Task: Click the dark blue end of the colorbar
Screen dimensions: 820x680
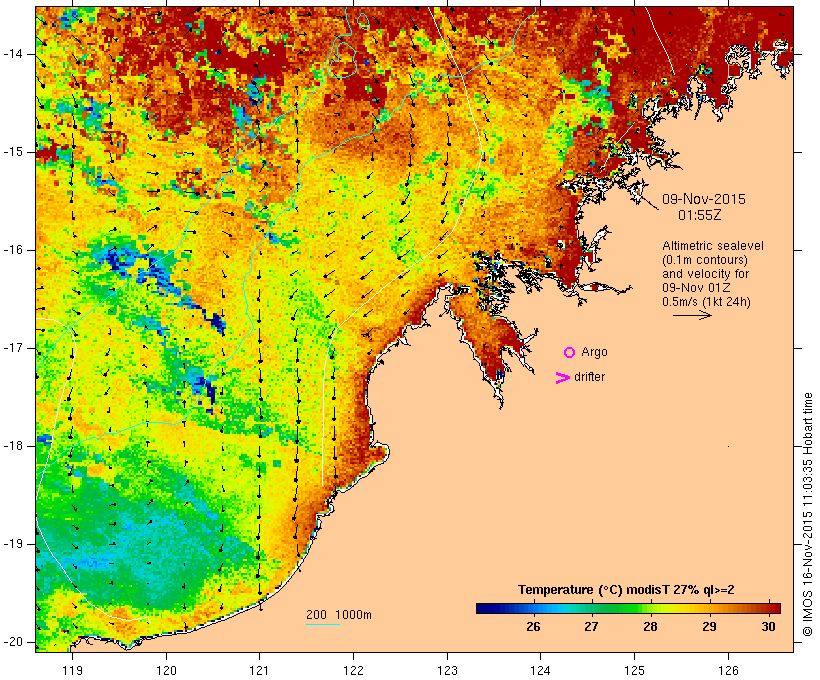Action: click(486, 608)
